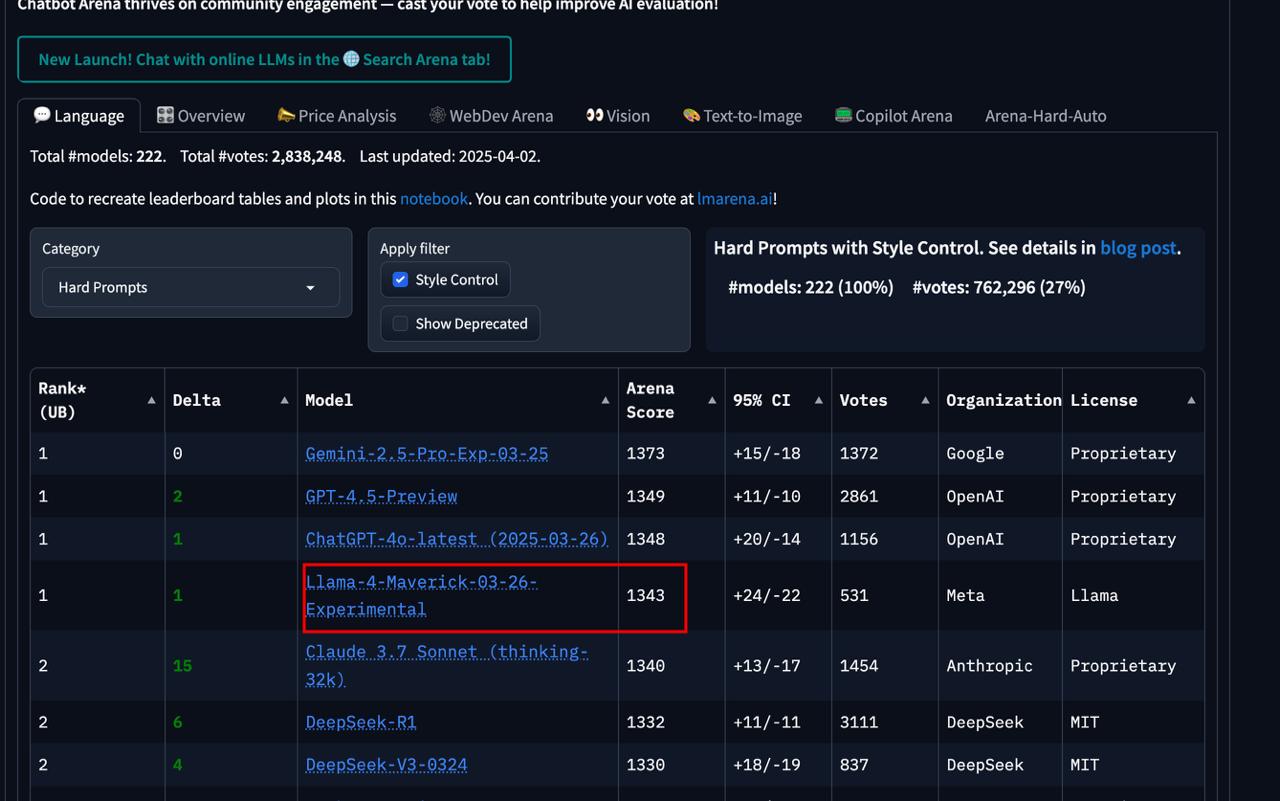Viewport: 1280px width, 801px height.
Task: Sort by 95% CI column arrow
Action: pos(818,400)
